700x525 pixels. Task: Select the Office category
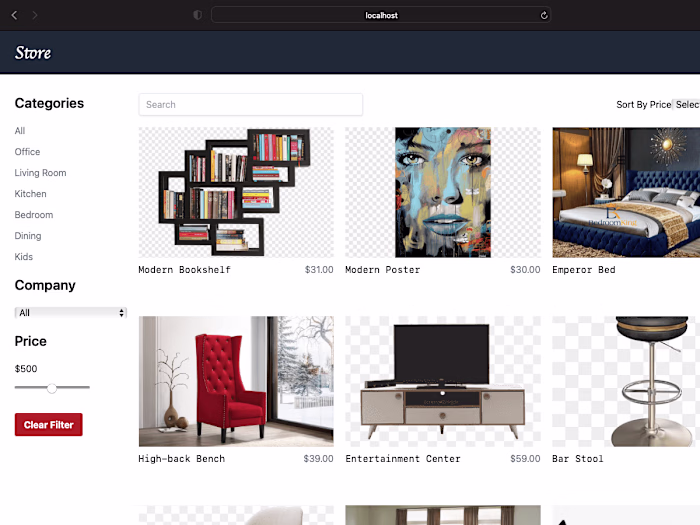[27, 152]
